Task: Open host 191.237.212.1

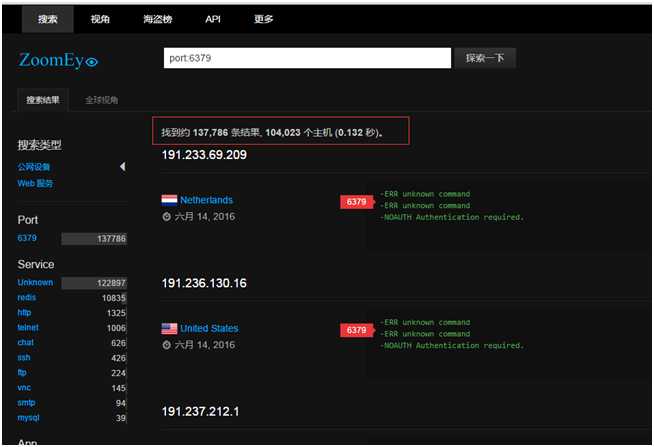Action: [200, 412]
